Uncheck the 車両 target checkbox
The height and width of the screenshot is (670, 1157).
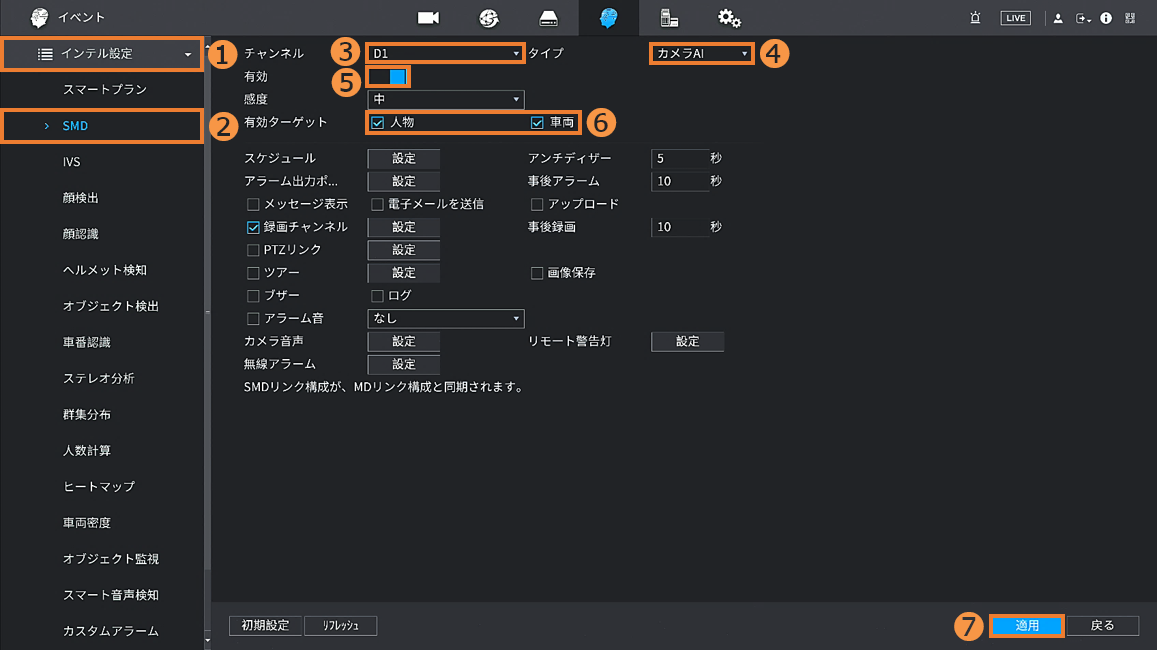pyautogui.click(x=538, y=123)
